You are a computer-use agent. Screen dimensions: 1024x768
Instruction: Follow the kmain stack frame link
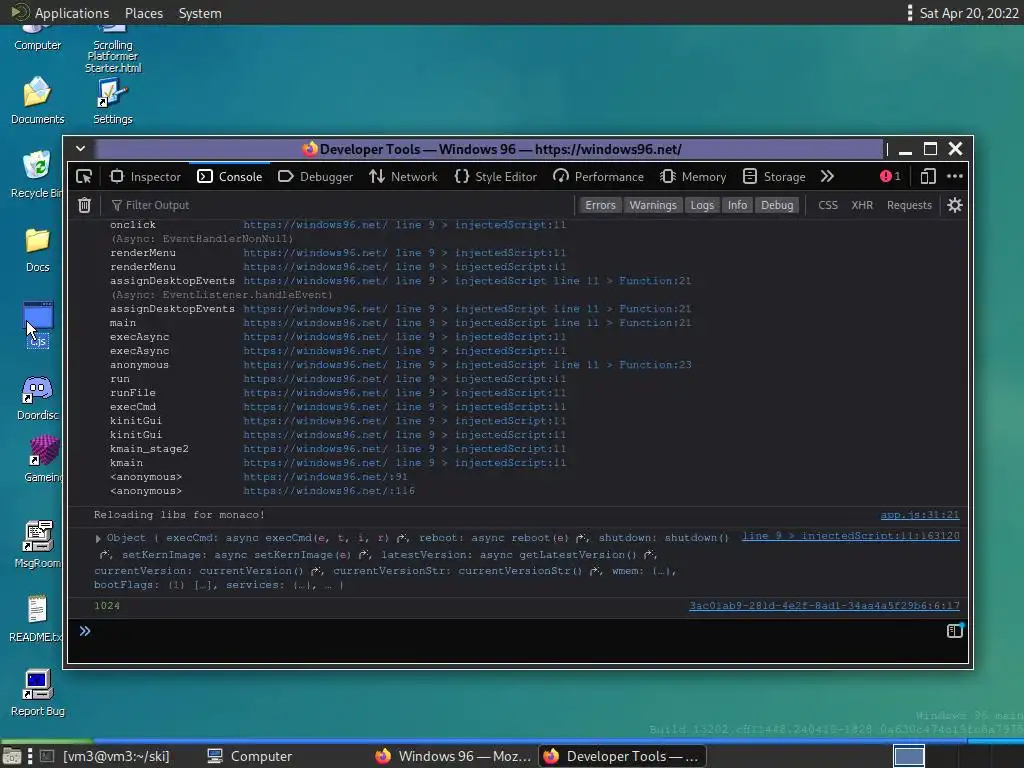click(x=404, y=463)
